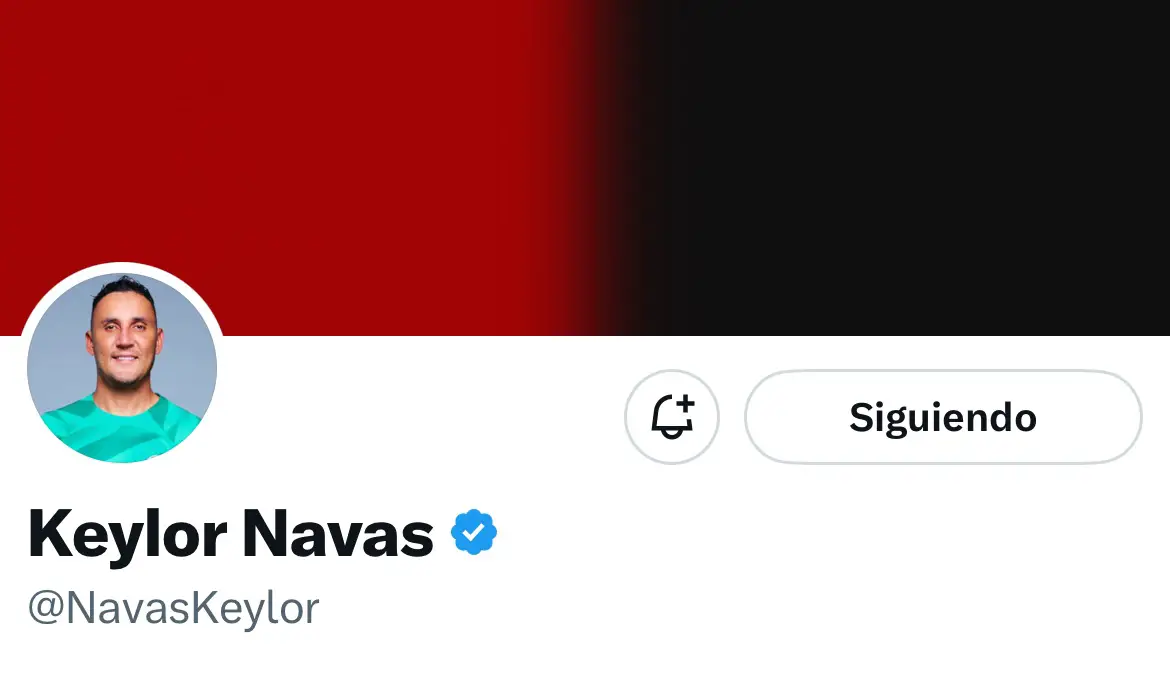Show verification details from the blue badge
Viewport: 1170px width, 690px height.
click(x=474, y=533)
